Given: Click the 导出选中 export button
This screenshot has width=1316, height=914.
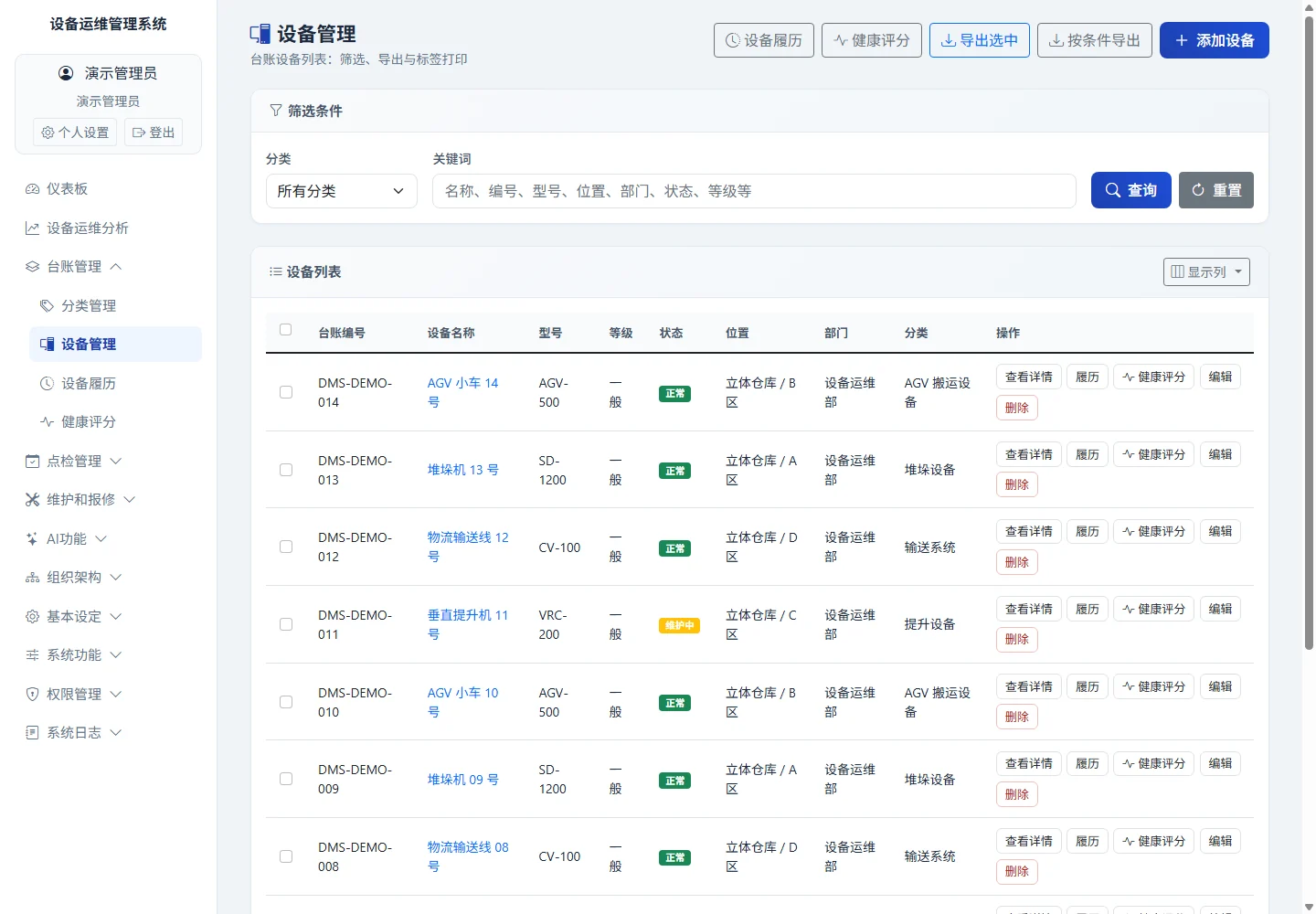Looking at the screenshot, I should pyautogui.click(x=980, y=40).
